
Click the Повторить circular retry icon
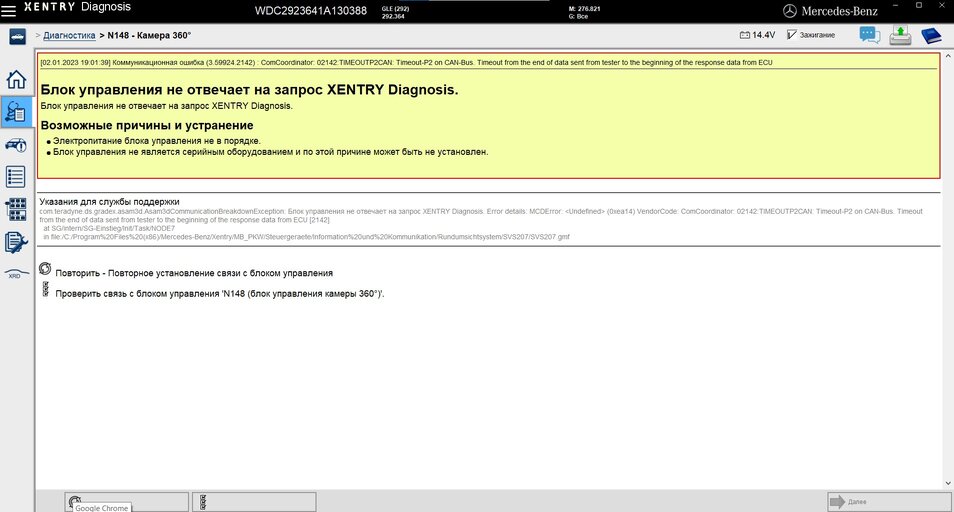click(x=45, y=268)
